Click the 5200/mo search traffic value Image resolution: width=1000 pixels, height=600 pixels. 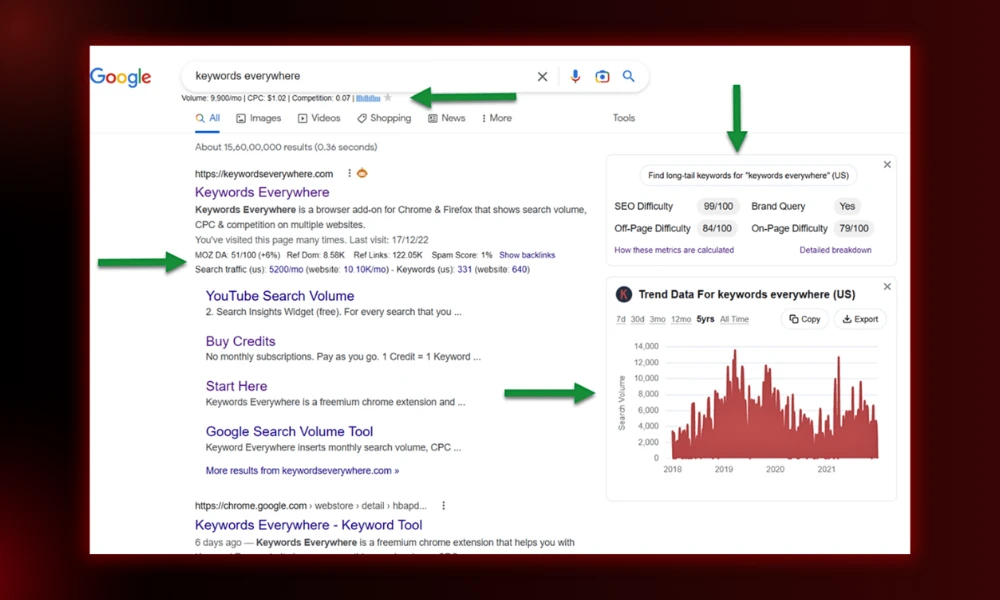tap(286, 270)
